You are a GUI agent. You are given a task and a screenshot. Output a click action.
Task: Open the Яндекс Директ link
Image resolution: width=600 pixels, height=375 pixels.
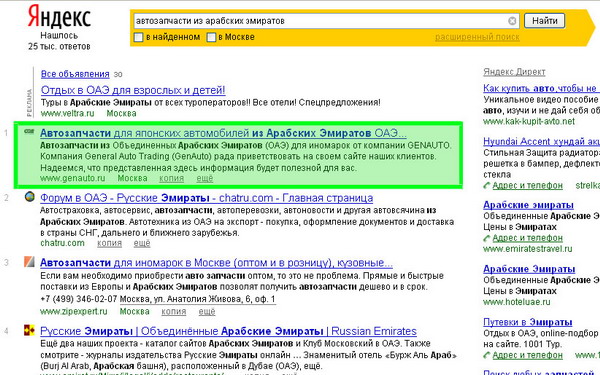click(x=514, y=72)
